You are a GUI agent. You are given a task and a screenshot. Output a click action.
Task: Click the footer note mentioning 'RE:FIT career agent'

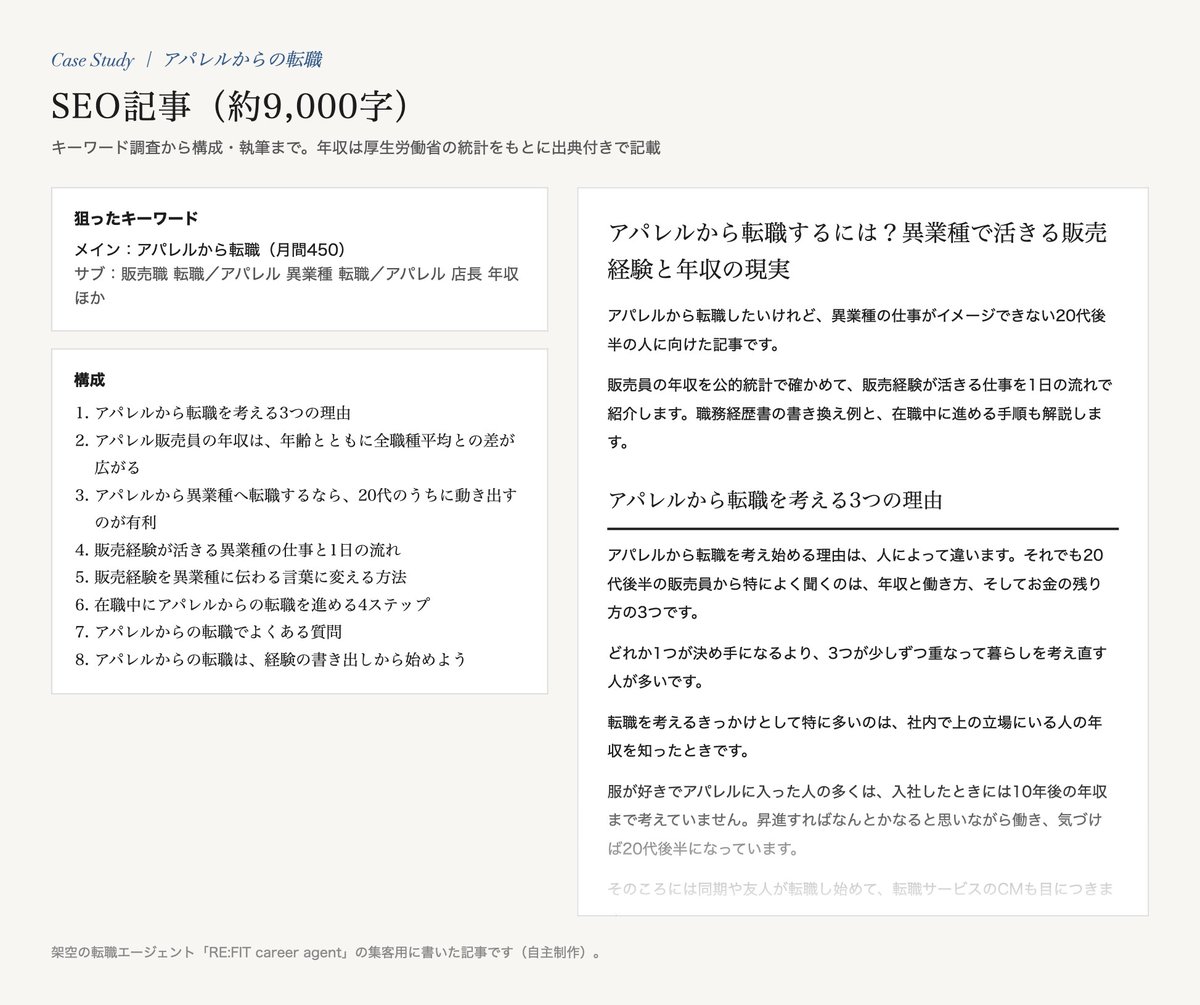tap(328, 952)
